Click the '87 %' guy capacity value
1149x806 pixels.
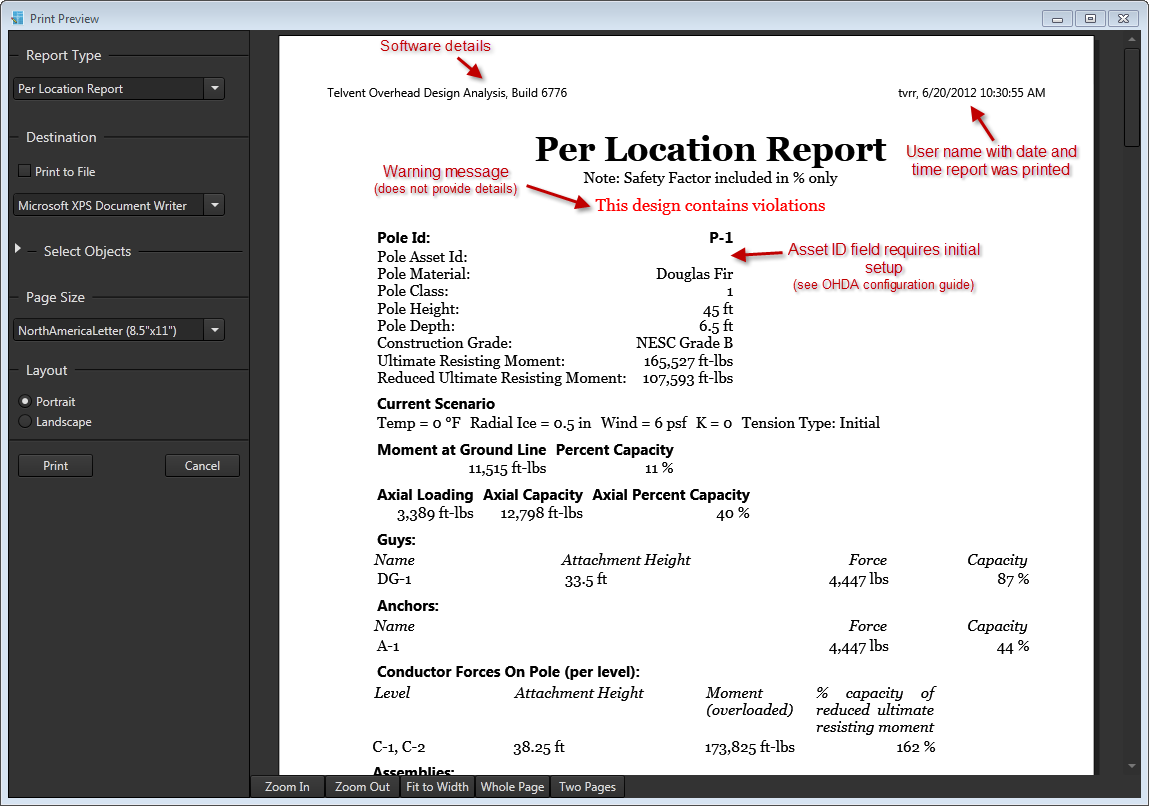1013,580
